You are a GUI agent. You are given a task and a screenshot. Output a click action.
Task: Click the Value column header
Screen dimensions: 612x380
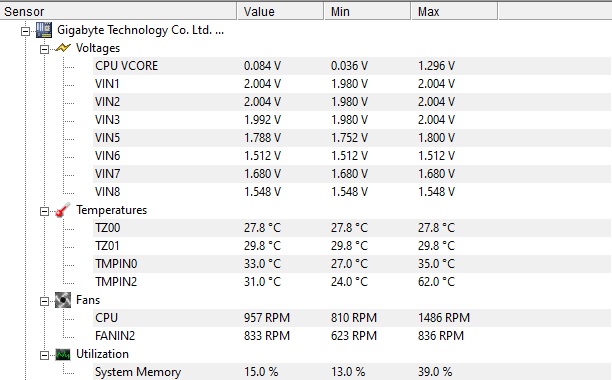click(x=280, y=11)
